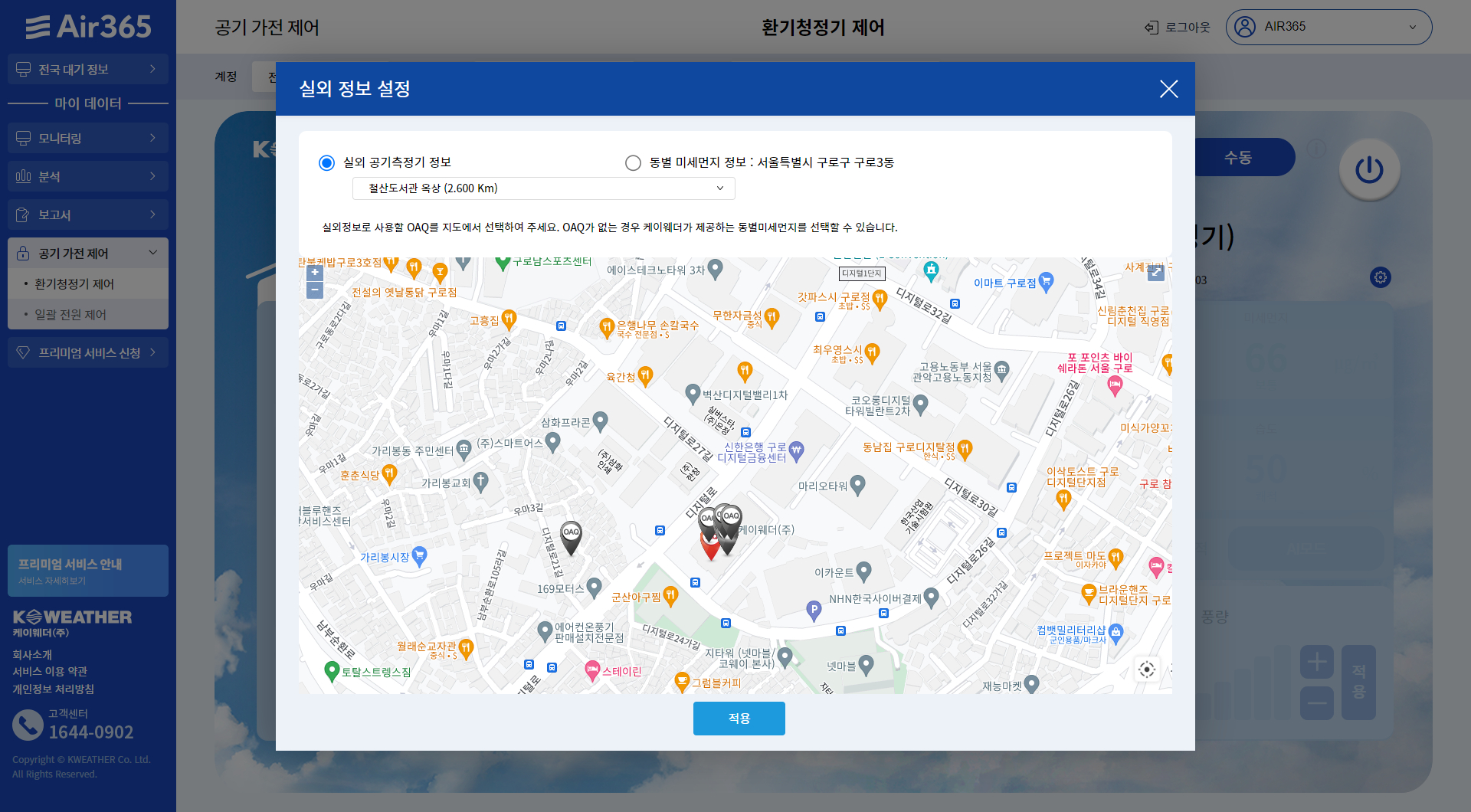This screenshot has height=812, width=1471.
Task: Click the 가리봉시장 shopping marker
Action: point(419,556)
